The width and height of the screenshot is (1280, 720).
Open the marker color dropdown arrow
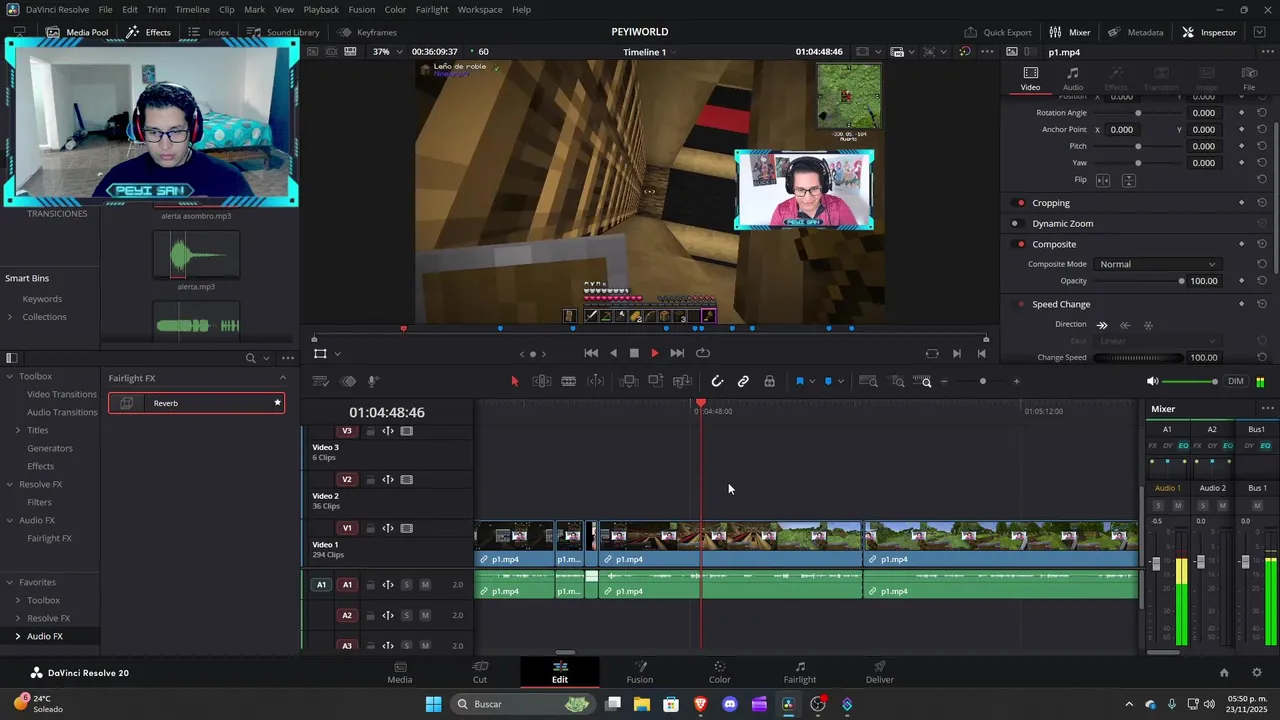(840, 381)
